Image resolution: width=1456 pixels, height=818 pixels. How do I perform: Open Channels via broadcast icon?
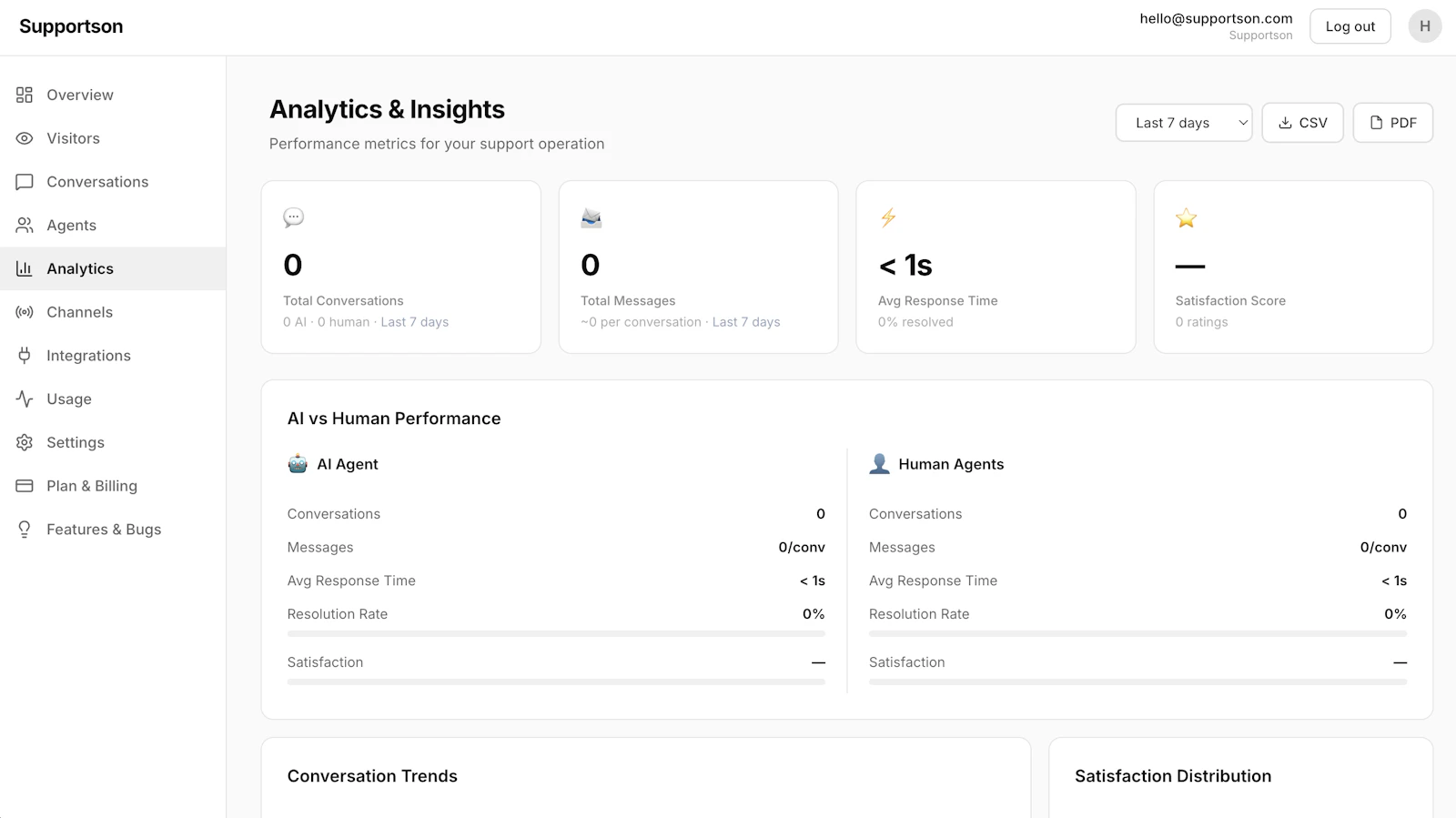click(25, 312)
